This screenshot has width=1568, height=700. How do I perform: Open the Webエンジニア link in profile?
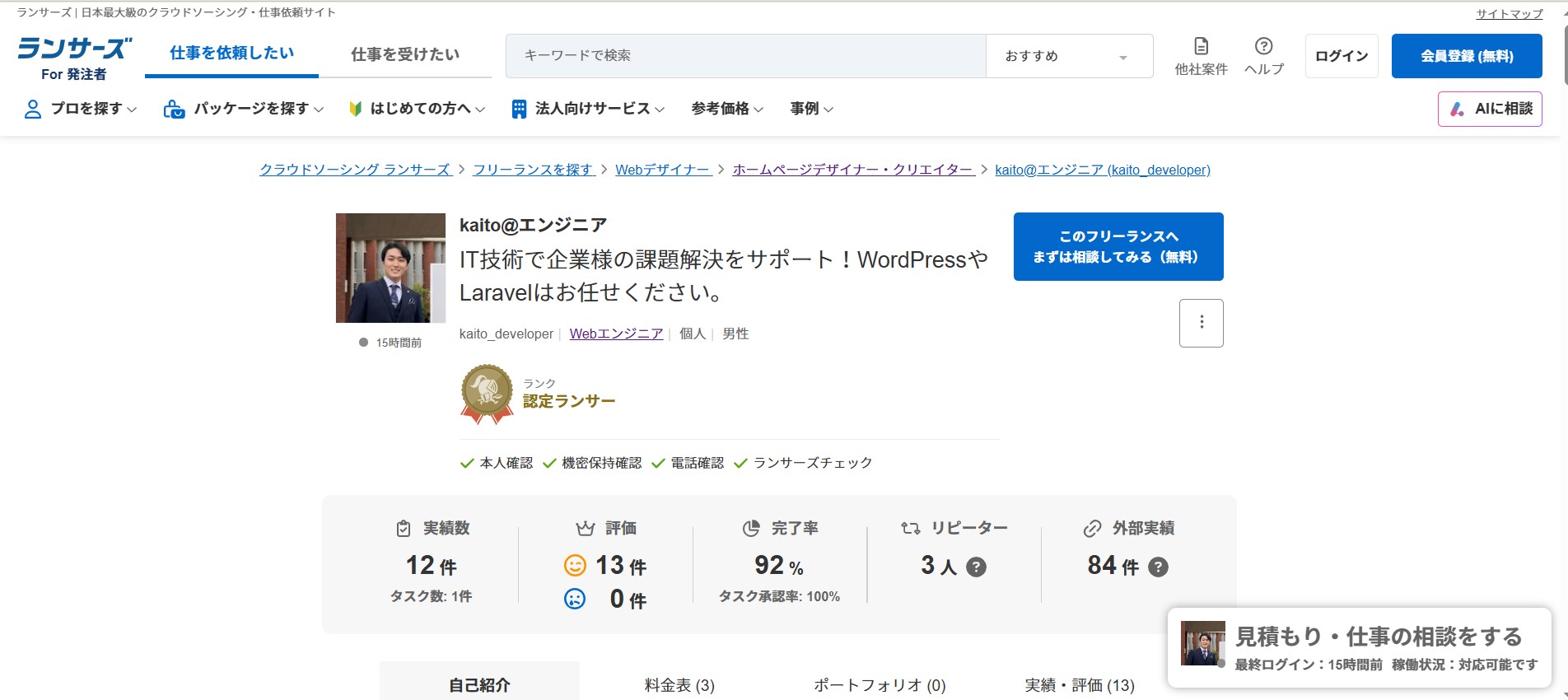point(616,334)
